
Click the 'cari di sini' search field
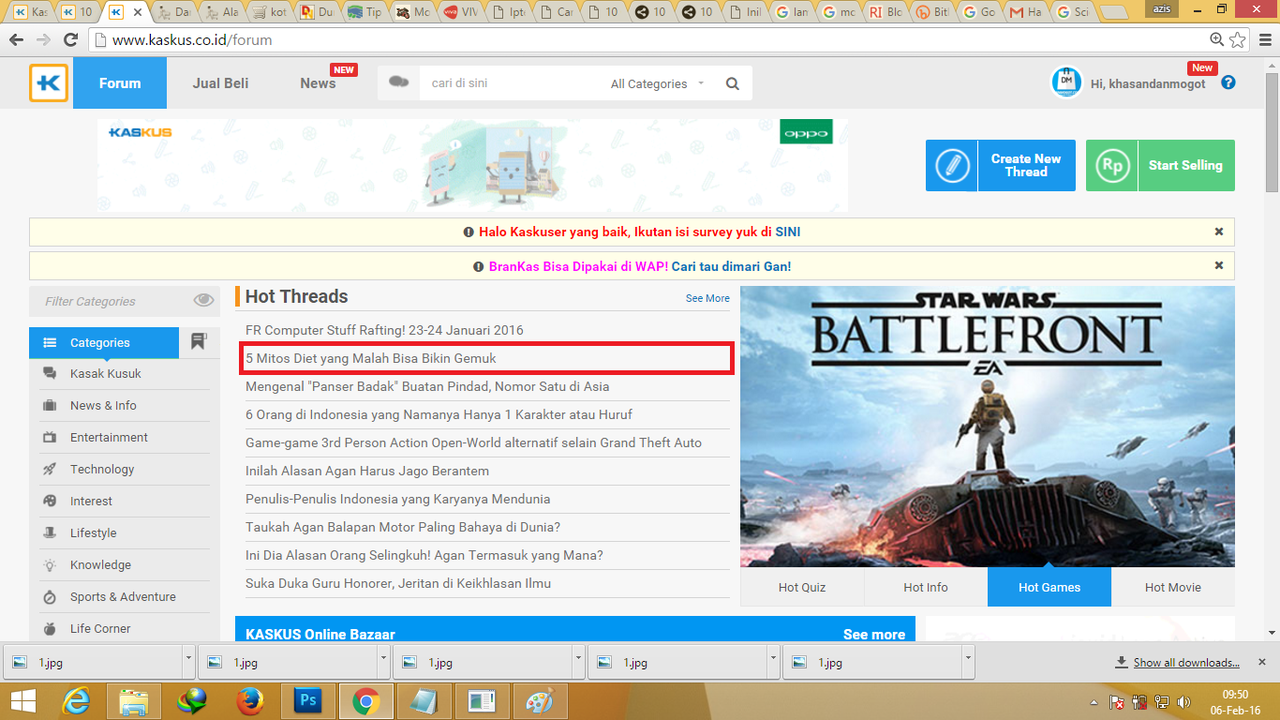(510, 83)
